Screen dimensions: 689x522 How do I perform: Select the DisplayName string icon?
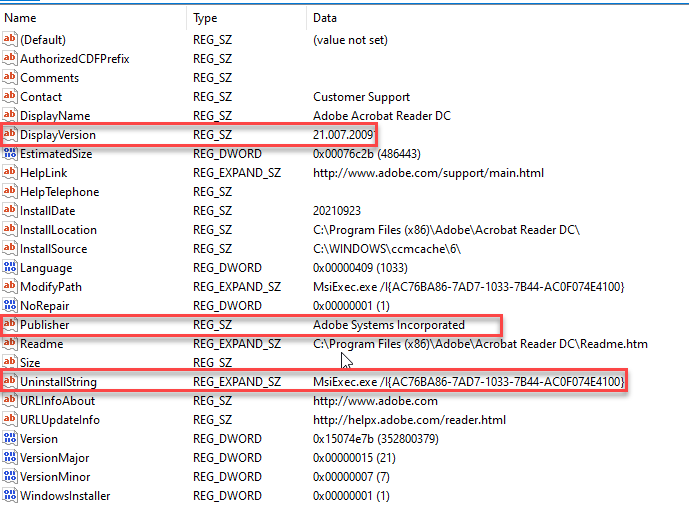click(x=10, y=116)
